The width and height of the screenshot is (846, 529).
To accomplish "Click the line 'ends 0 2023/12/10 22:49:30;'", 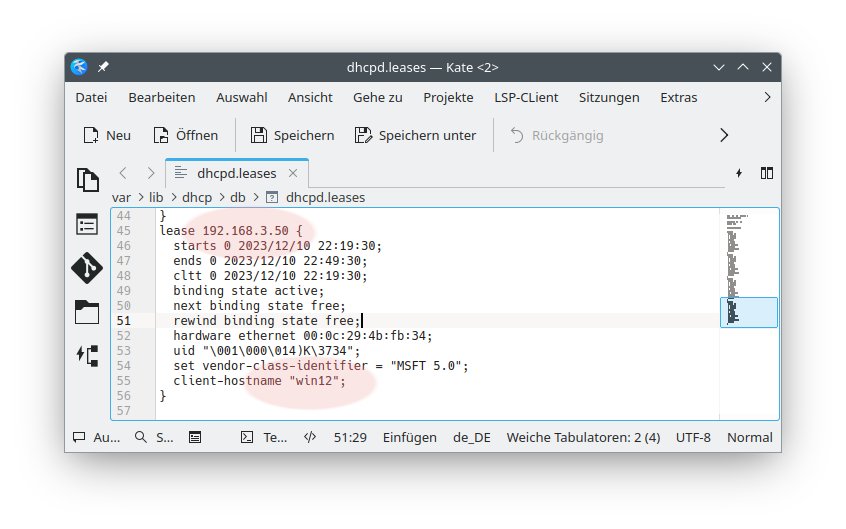I will [x=270, y=261].
